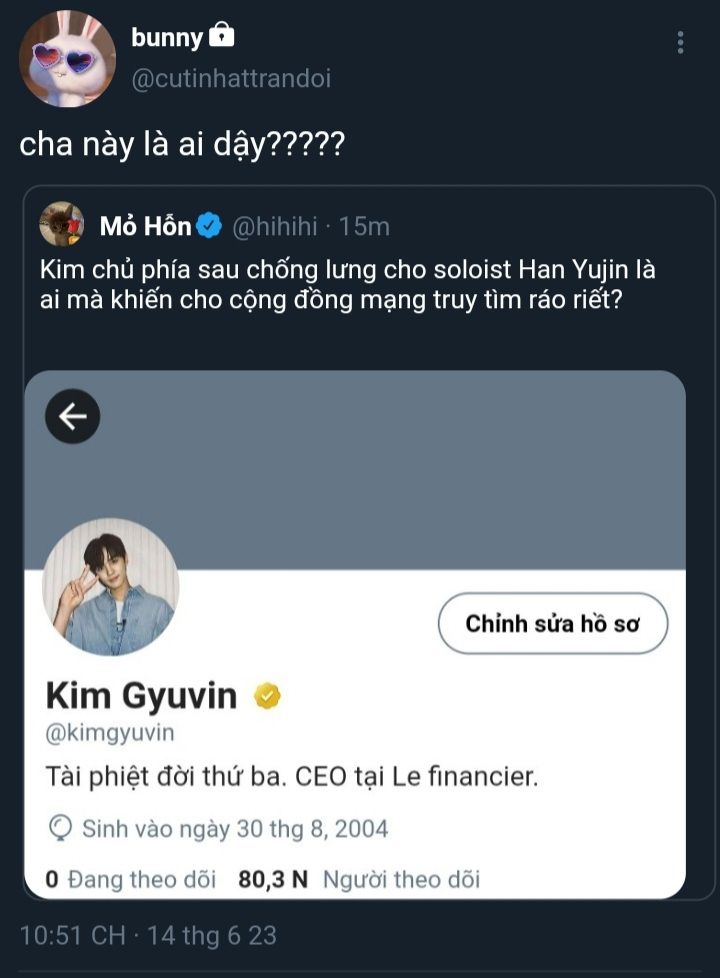720x978 pixels.
Task: Open the "Đang theo dõi" following list
Action: (130, 880)
